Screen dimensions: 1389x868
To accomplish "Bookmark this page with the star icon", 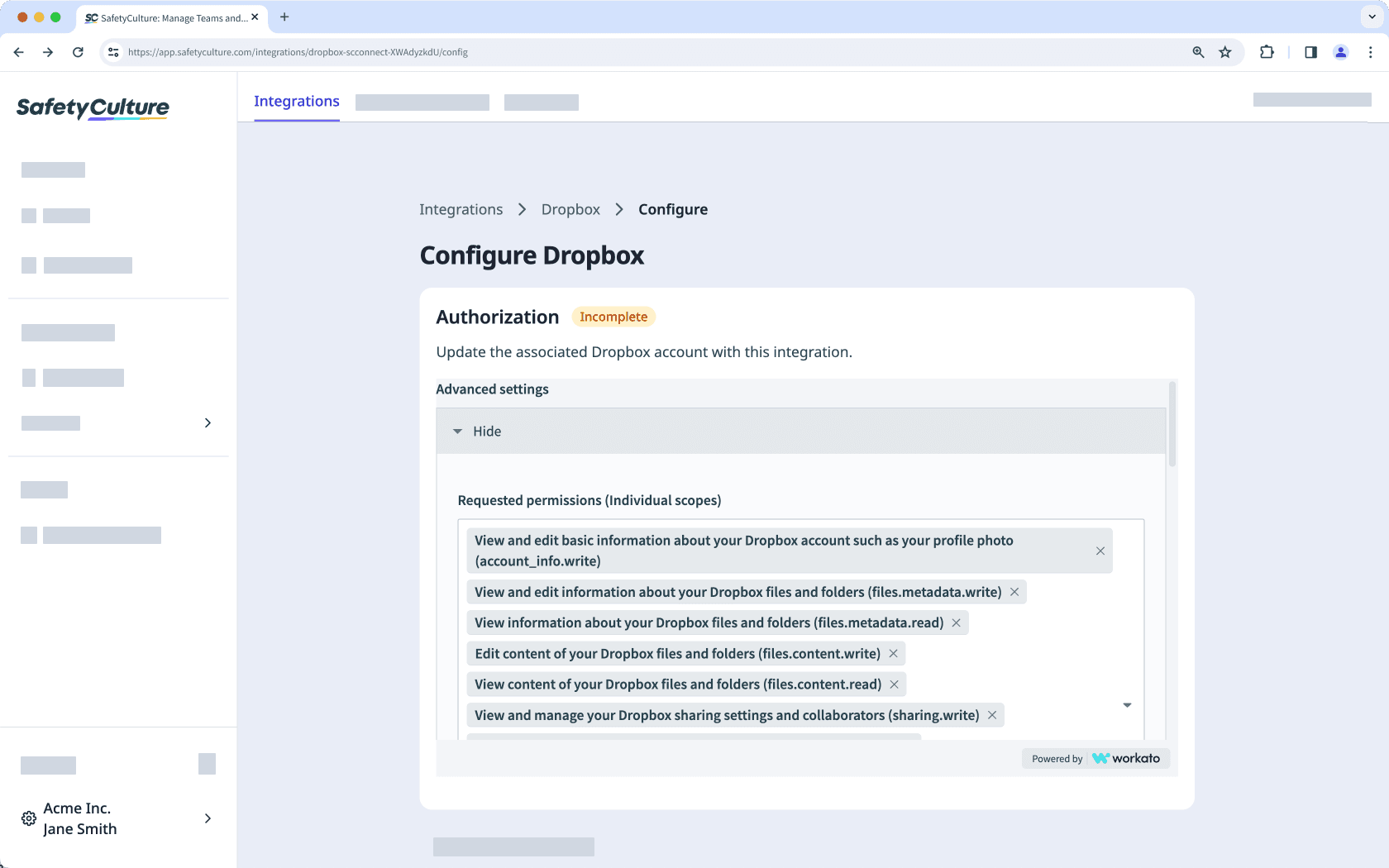I will (1225, 51).
